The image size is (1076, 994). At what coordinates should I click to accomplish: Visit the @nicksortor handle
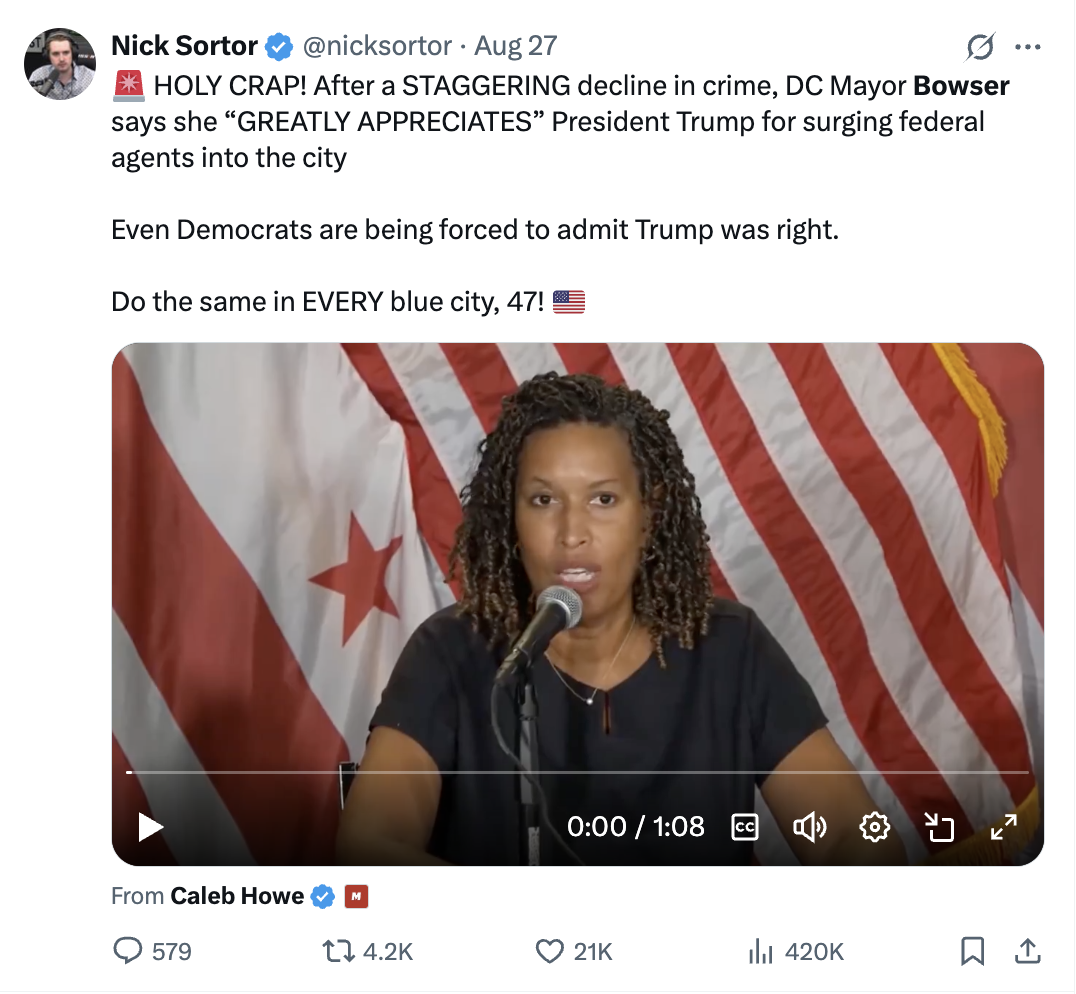click(x=377, y=46)
